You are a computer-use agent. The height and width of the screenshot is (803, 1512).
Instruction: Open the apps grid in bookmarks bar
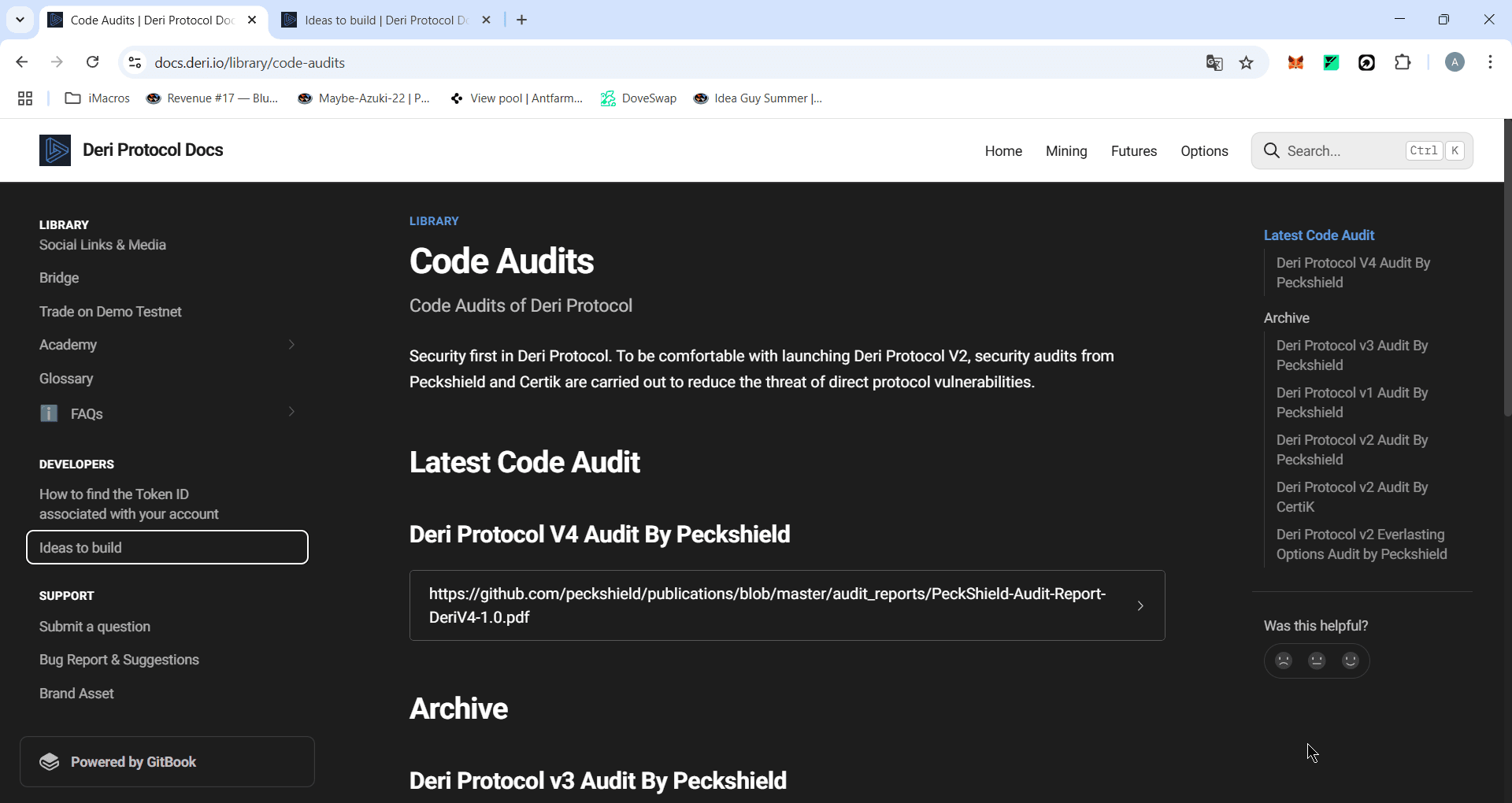[x=25, y=98]
